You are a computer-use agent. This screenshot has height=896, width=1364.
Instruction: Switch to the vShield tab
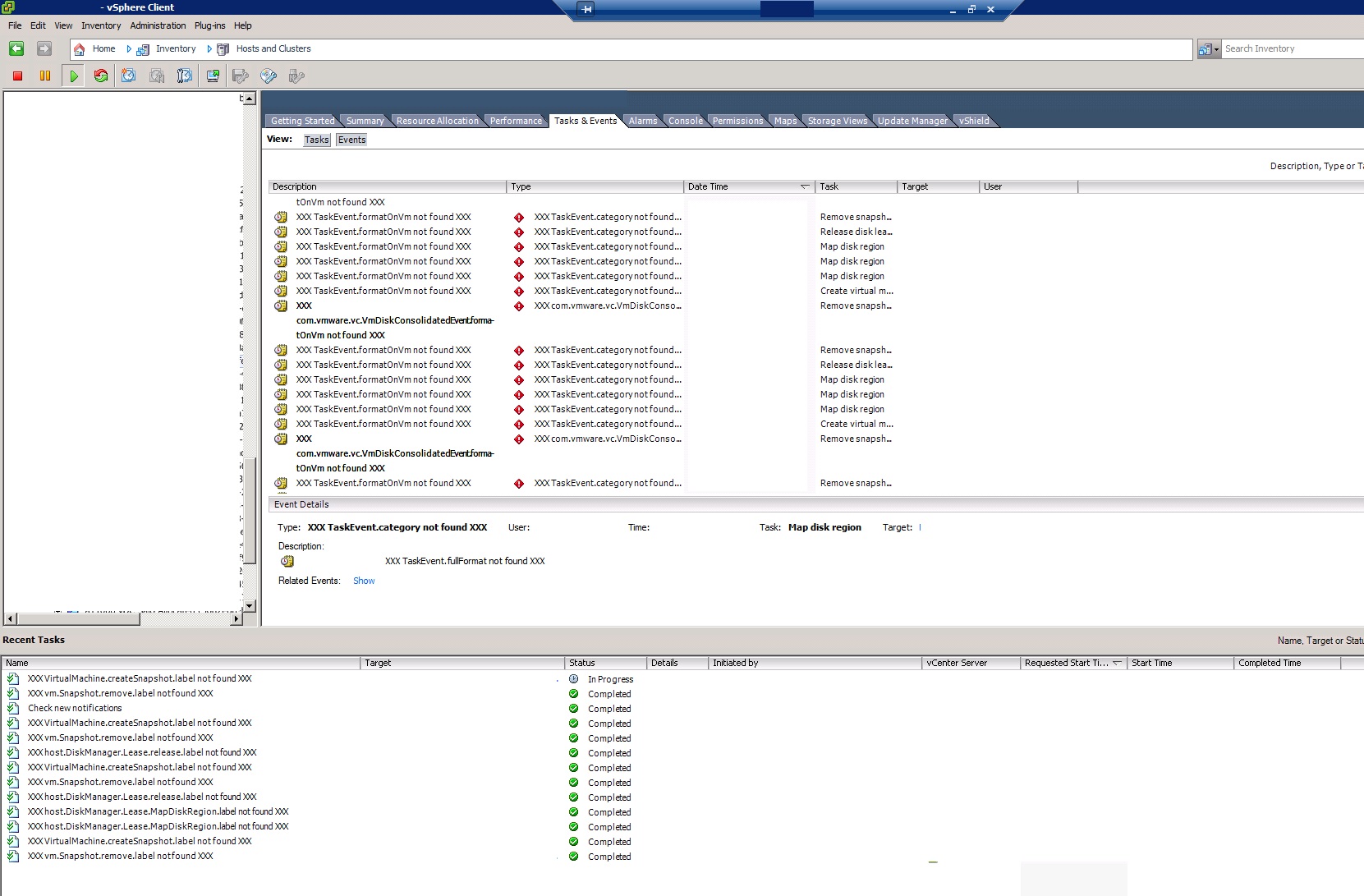point(974,121)
